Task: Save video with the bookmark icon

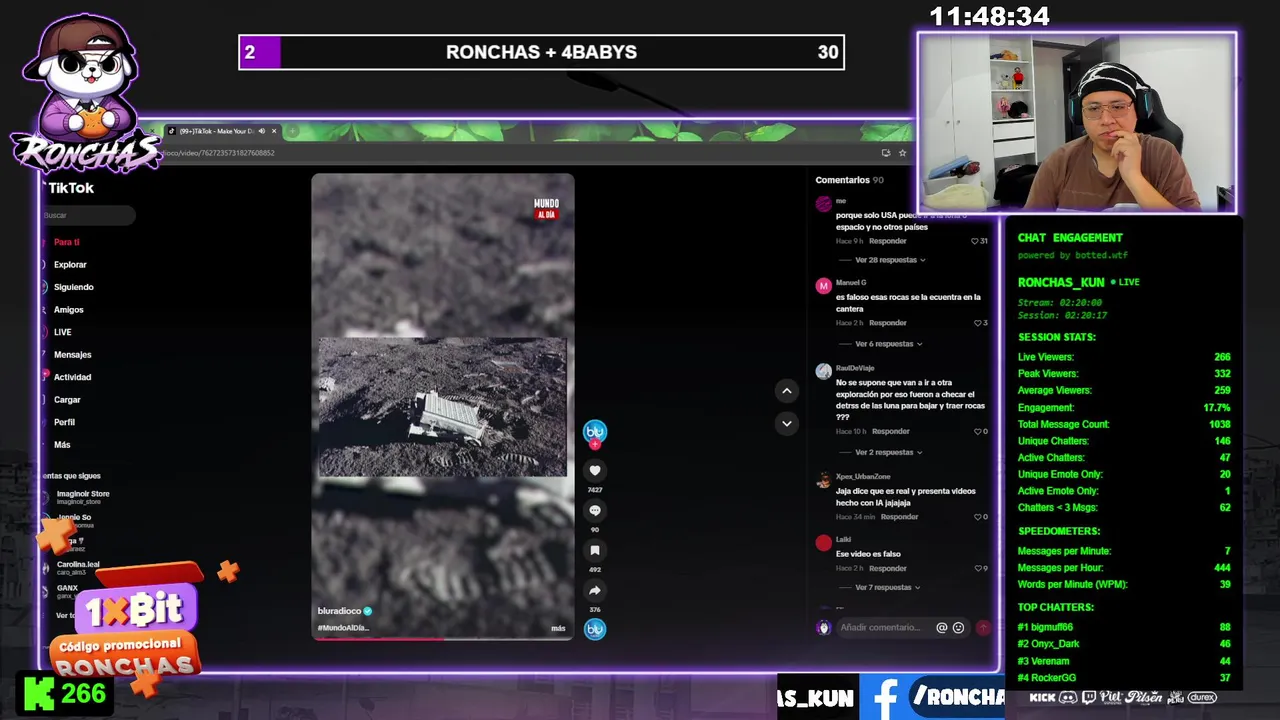Action: point(595,551)
